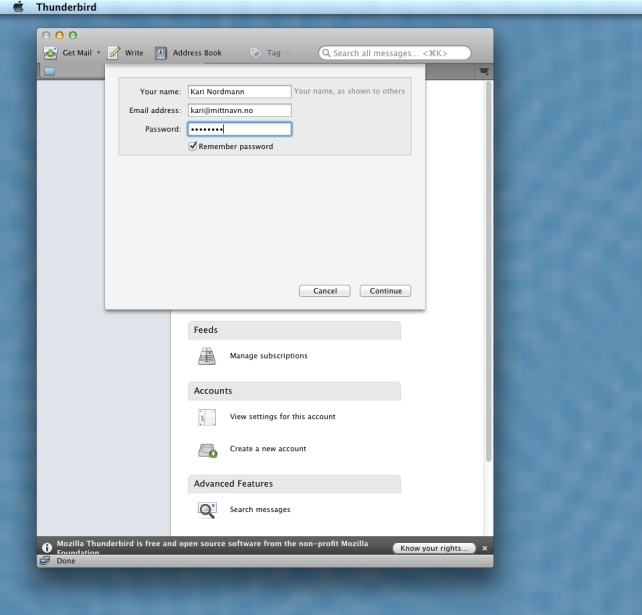Expand the Tag dropdown arrow
Viewport: 642px width, 615px height.
click(x=288, y=52)
